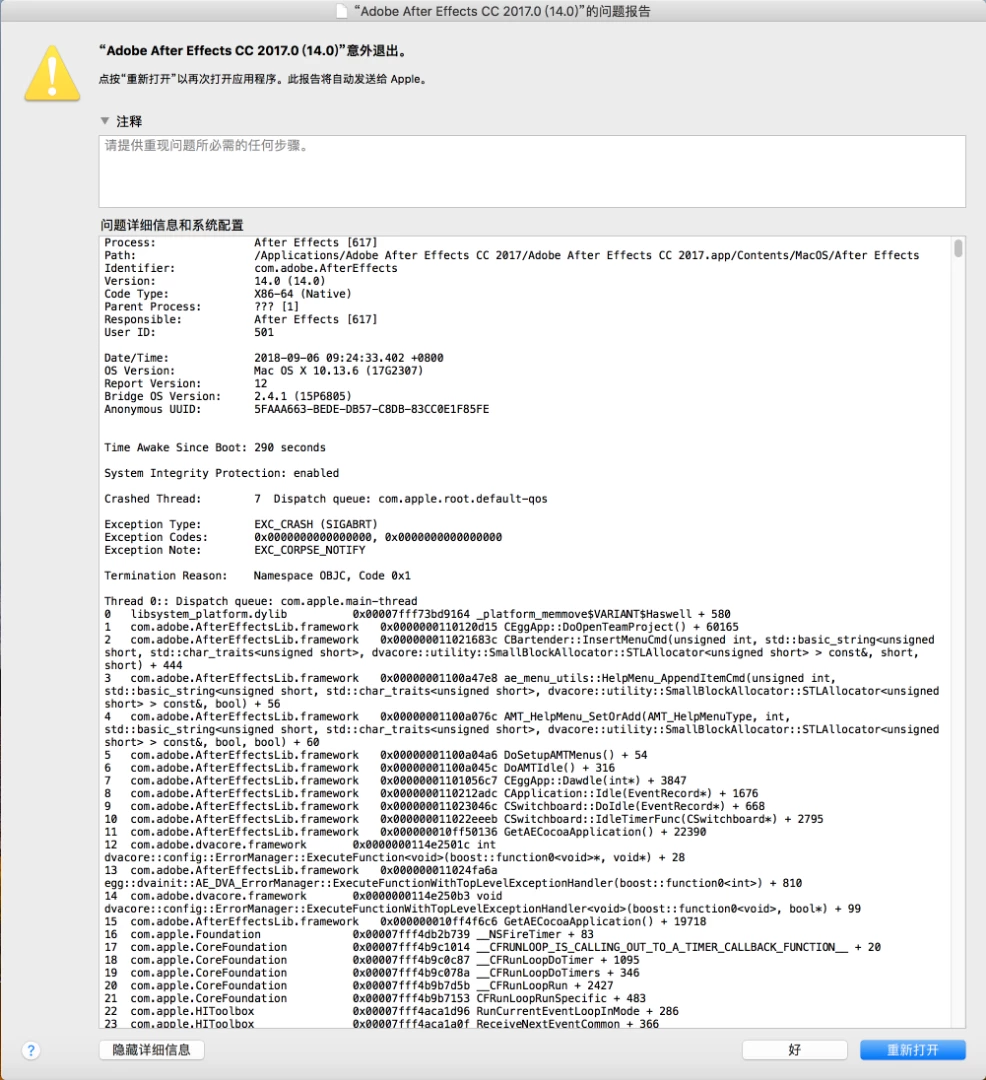This screenshot has width=986, height=1080.
Task: Click the 好 button
Action: (x=795, y=1050)
